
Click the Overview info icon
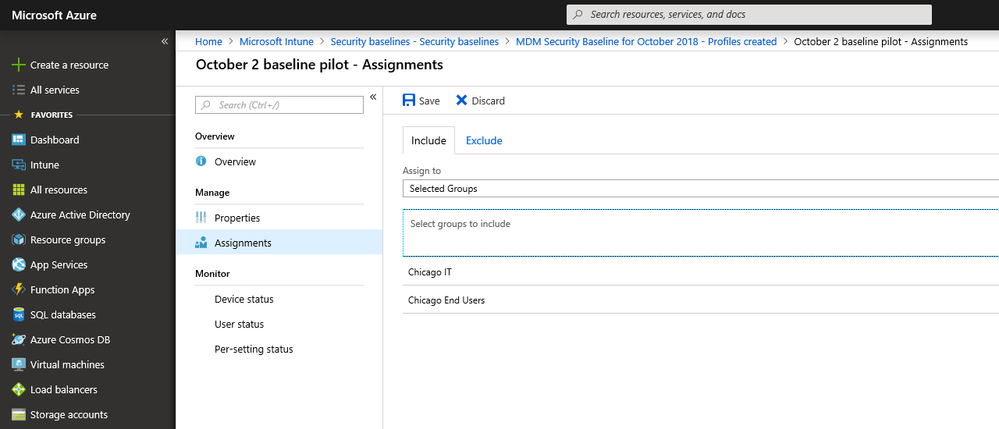[201, 161]
